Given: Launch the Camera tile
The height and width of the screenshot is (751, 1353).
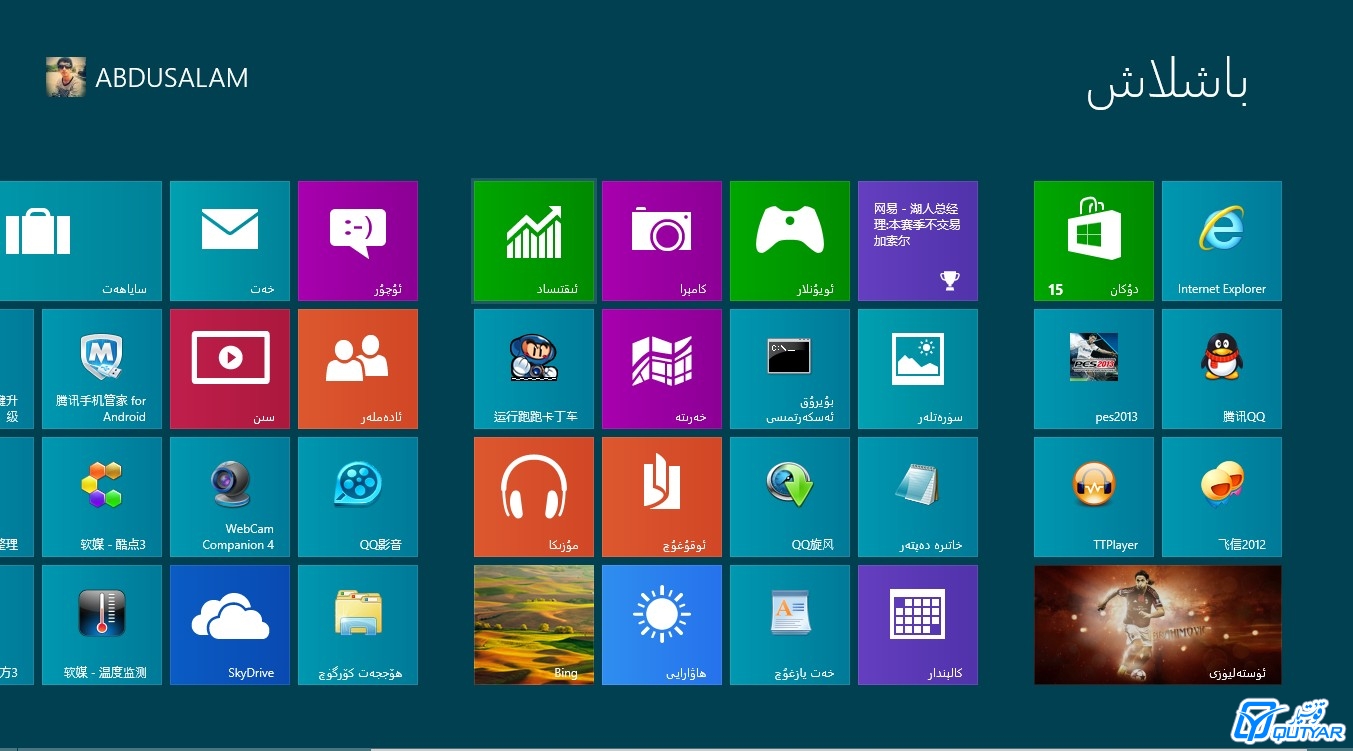Looking at the screenshot, I should [662, 241].
